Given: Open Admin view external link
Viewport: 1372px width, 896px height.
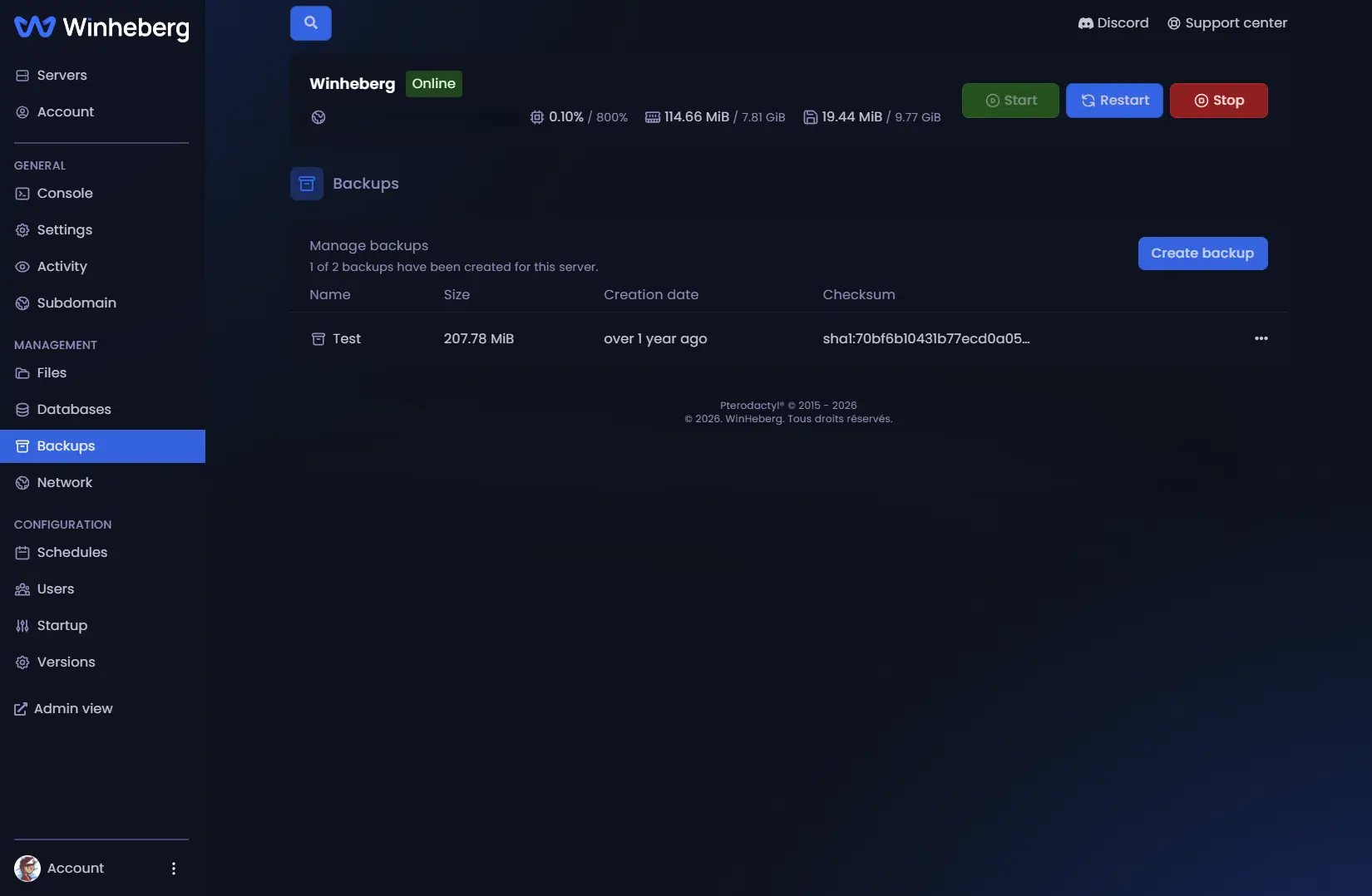Looking at the screenshot, I should (x=63, y=709).
